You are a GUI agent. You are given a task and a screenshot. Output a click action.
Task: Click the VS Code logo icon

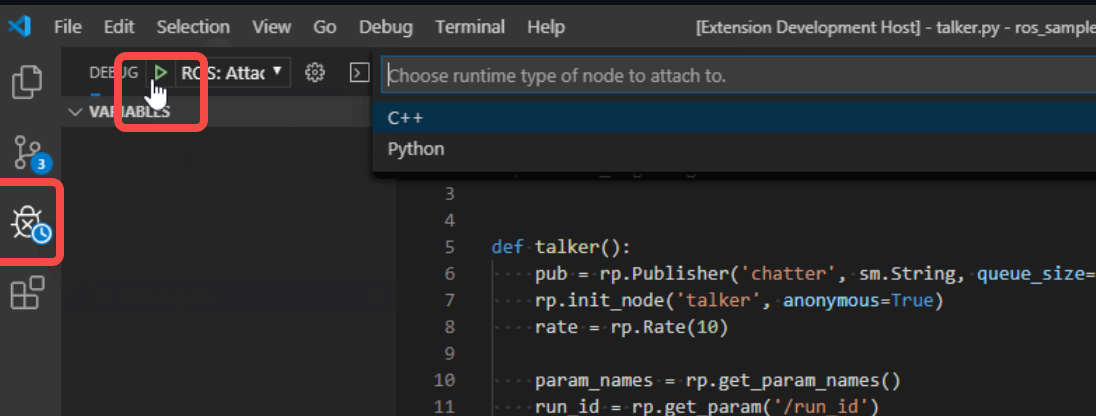(x=20, y=27)
